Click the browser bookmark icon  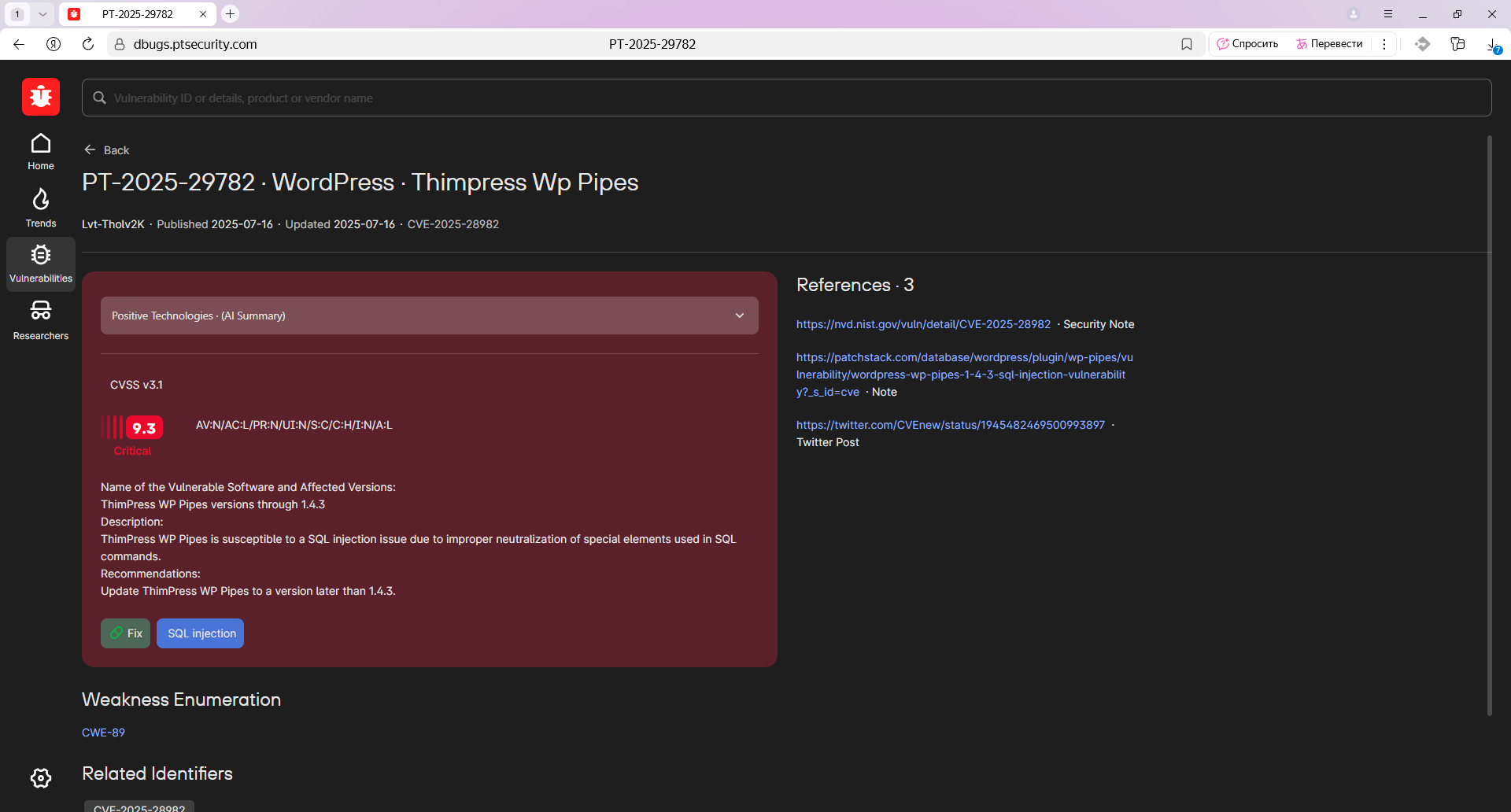tap(1187, 44)
